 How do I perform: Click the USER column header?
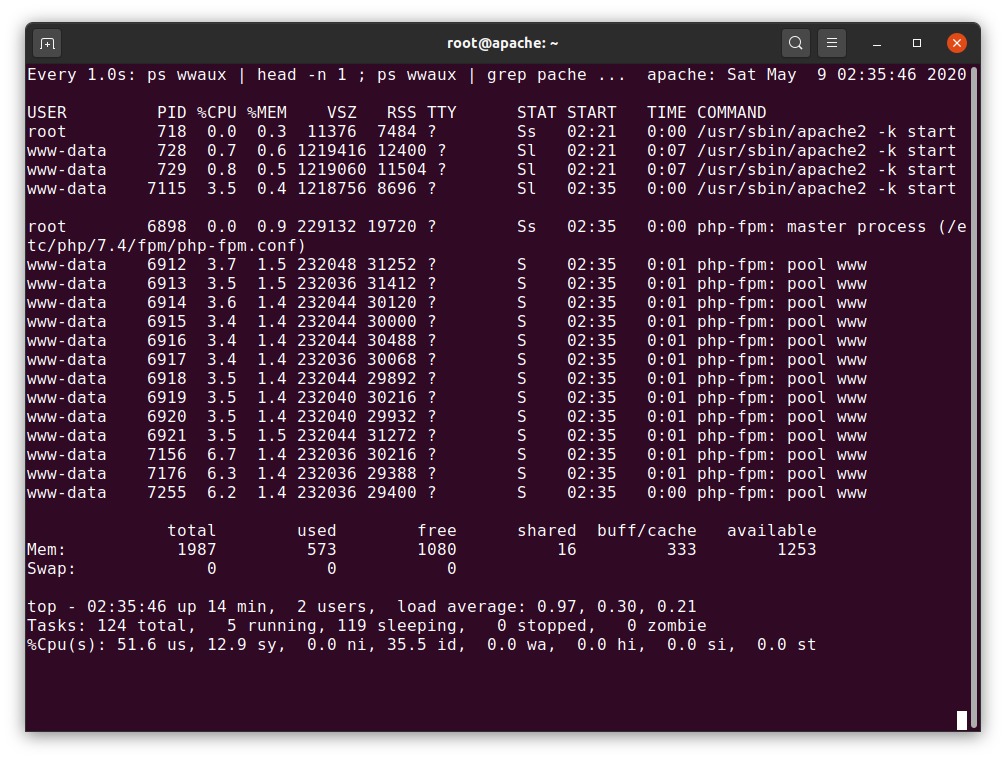click(47, 112)
